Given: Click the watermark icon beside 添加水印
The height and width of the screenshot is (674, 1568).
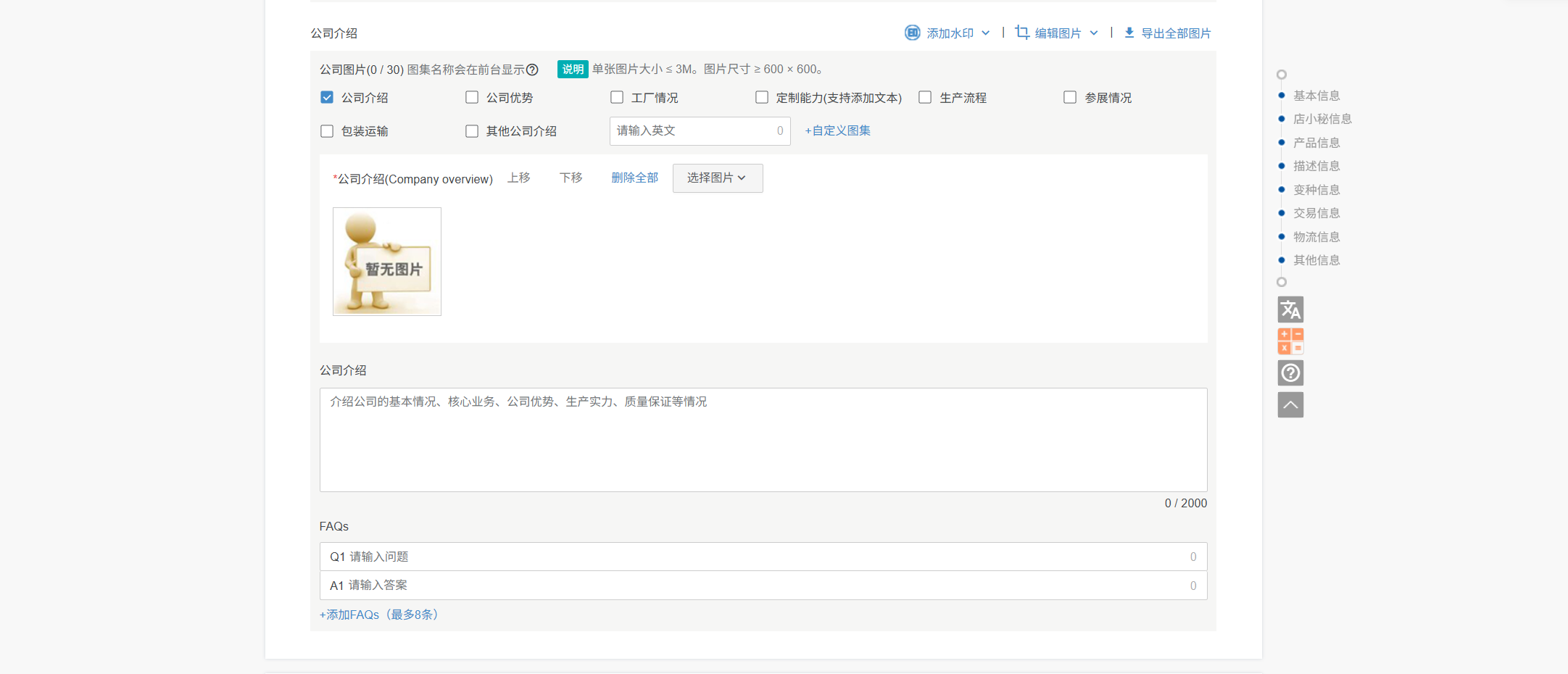Looking at the screenshot, I should 912,33.
